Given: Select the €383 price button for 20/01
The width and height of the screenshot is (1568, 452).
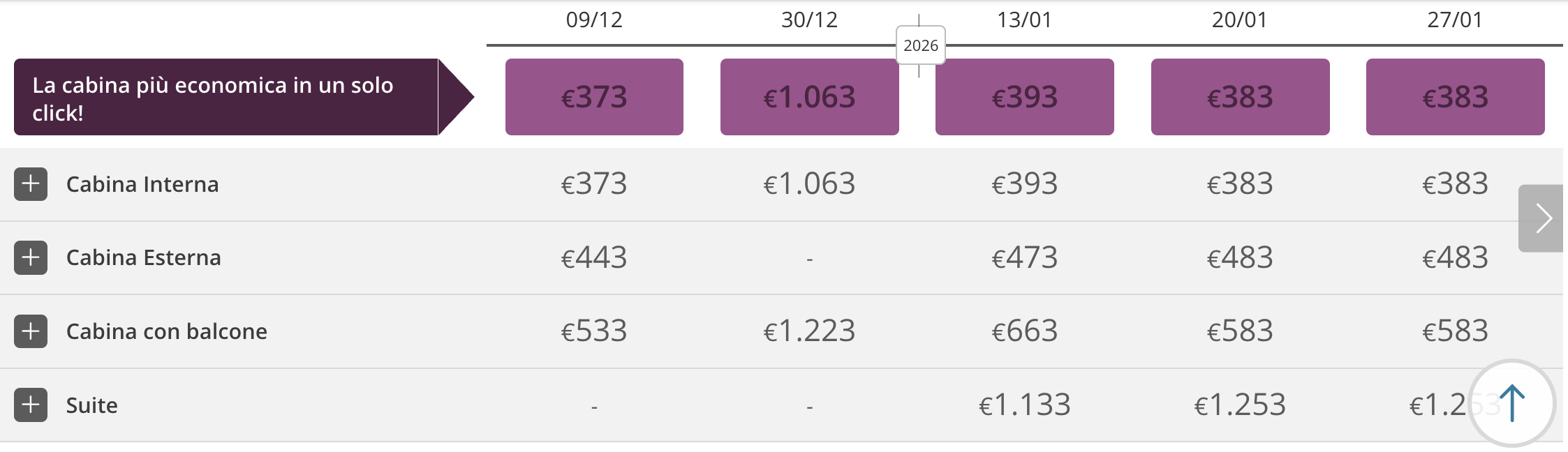Looking at the screenshot, I should point(1240,96).
